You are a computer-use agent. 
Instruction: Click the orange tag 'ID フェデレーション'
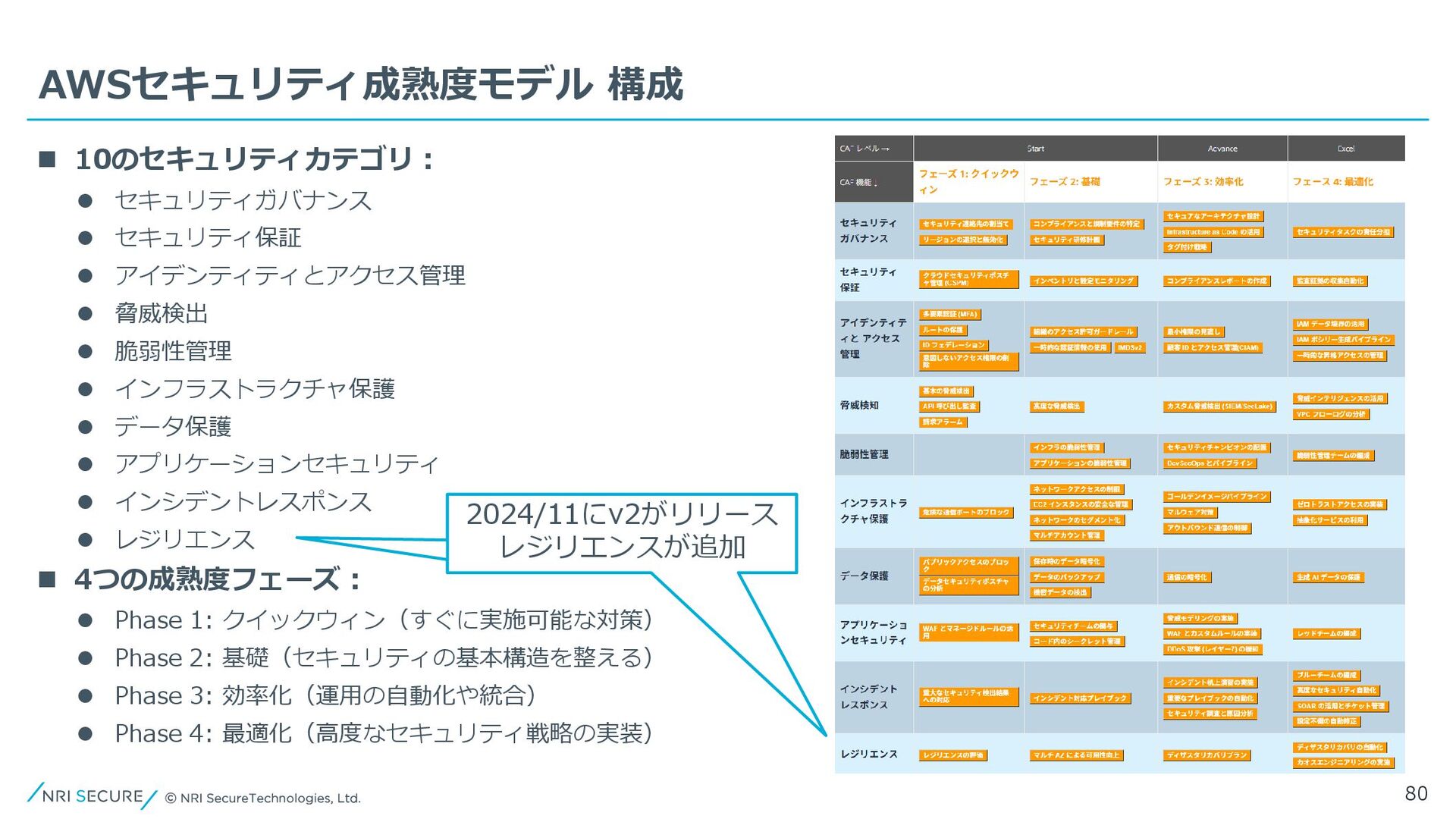point(953,346)
